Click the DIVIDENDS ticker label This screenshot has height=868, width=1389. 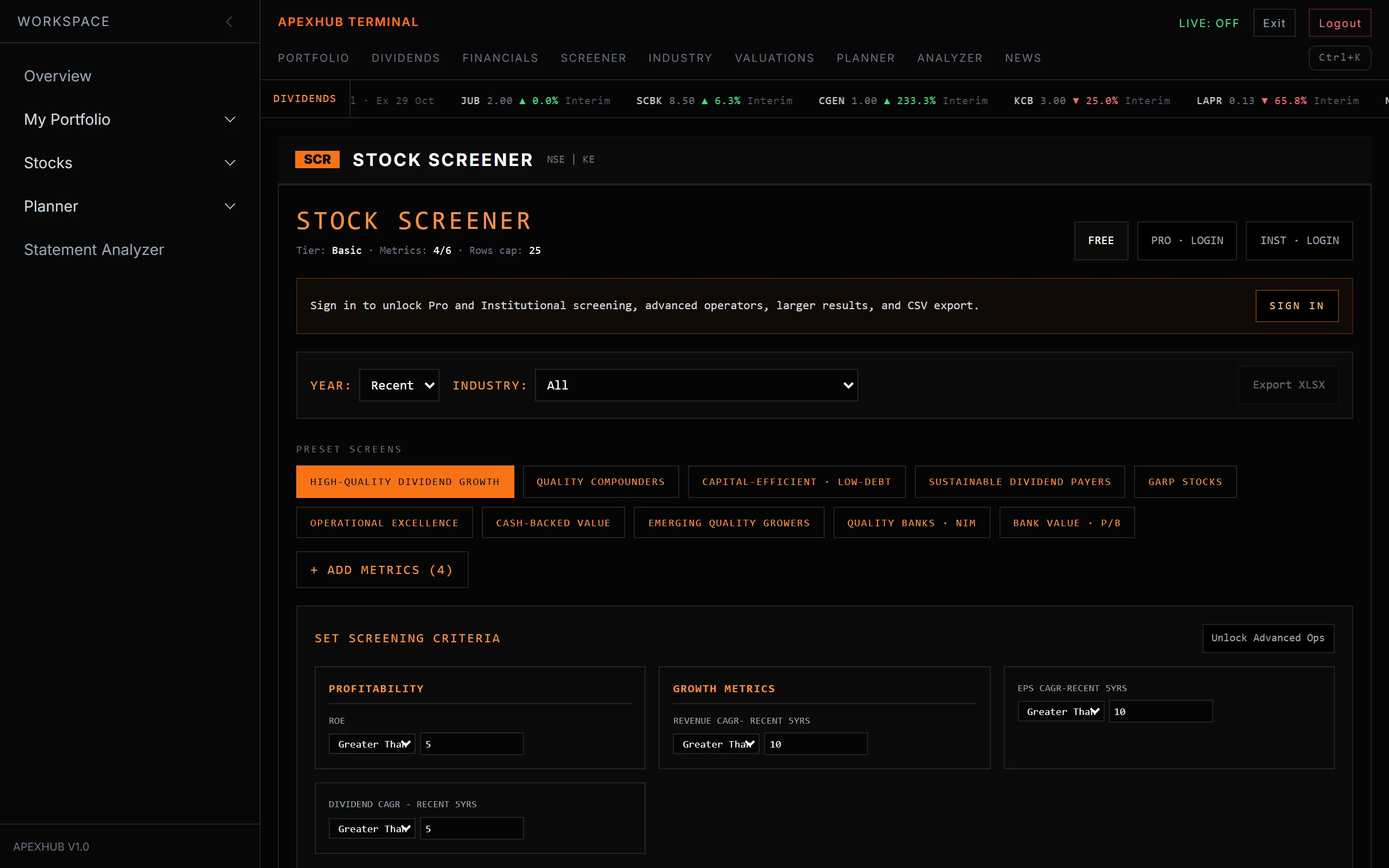coord(305,99)
